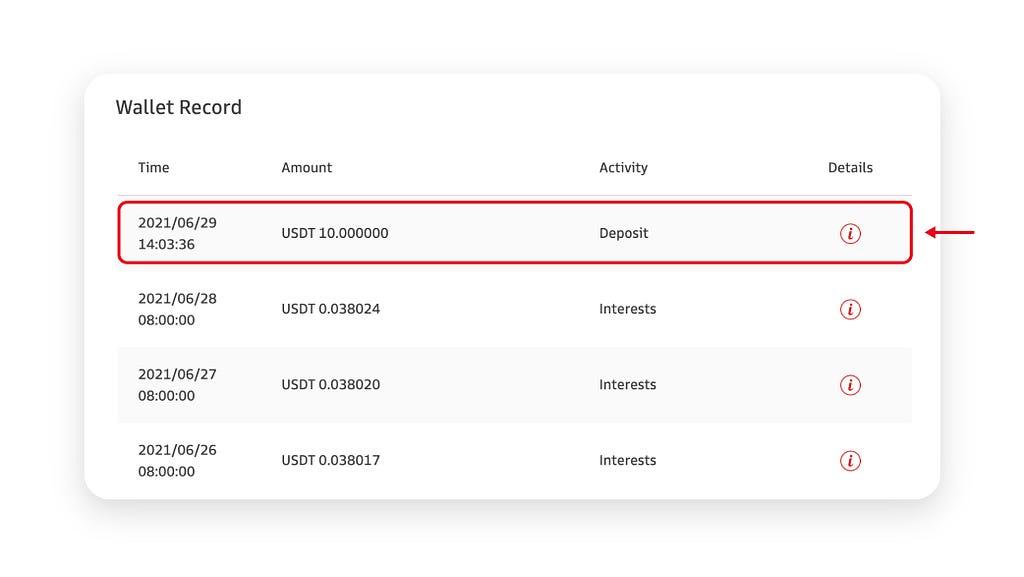Select the Activity column header

coord(623,168)
